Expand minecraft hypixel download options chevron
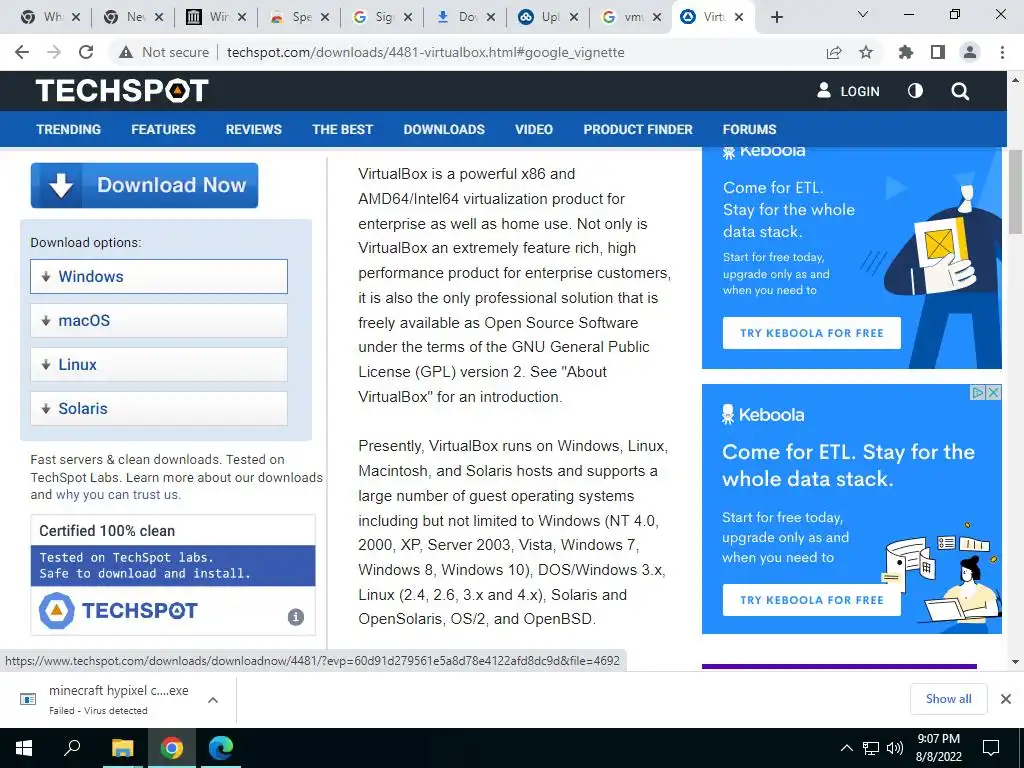1024x768 pixels. 212,700
